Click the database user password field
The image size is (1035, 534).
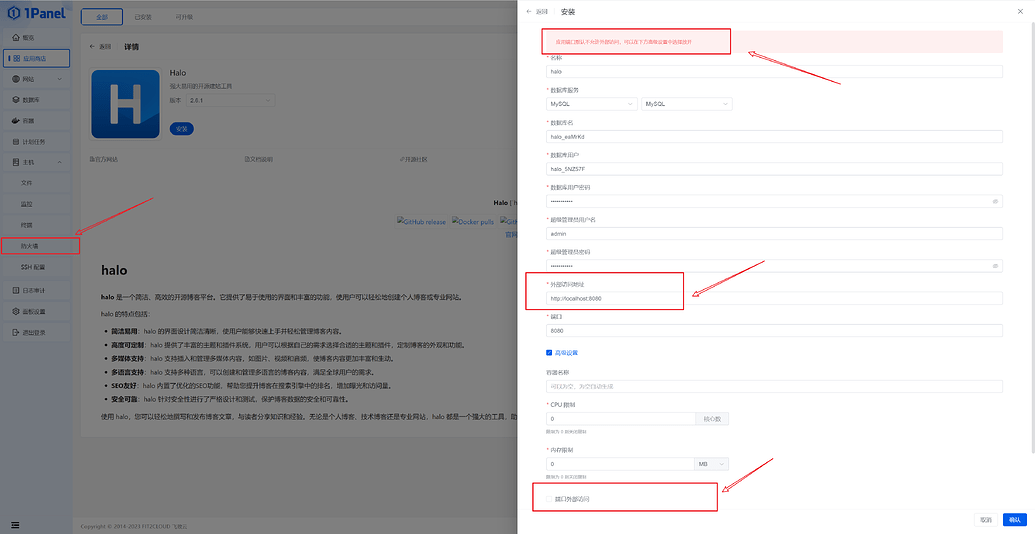click(x=774, y=201)
